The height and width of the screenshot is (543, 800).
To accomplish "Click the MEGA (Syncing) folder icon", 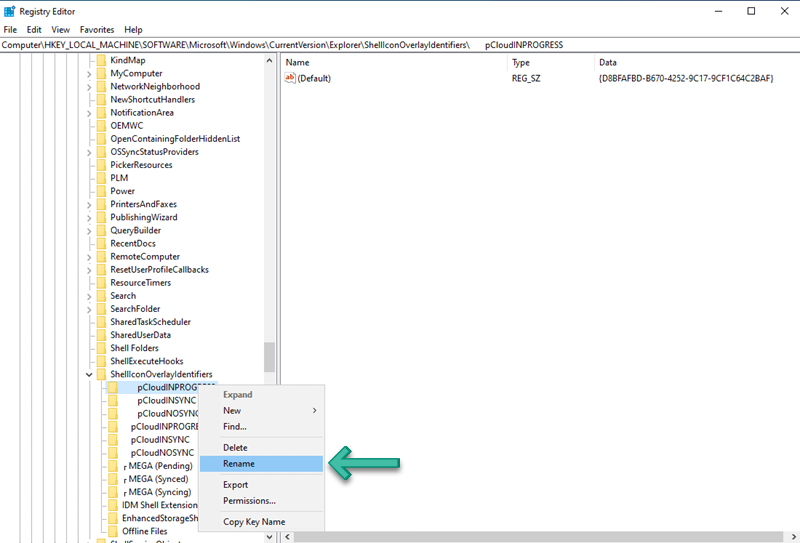I will 113,492.
